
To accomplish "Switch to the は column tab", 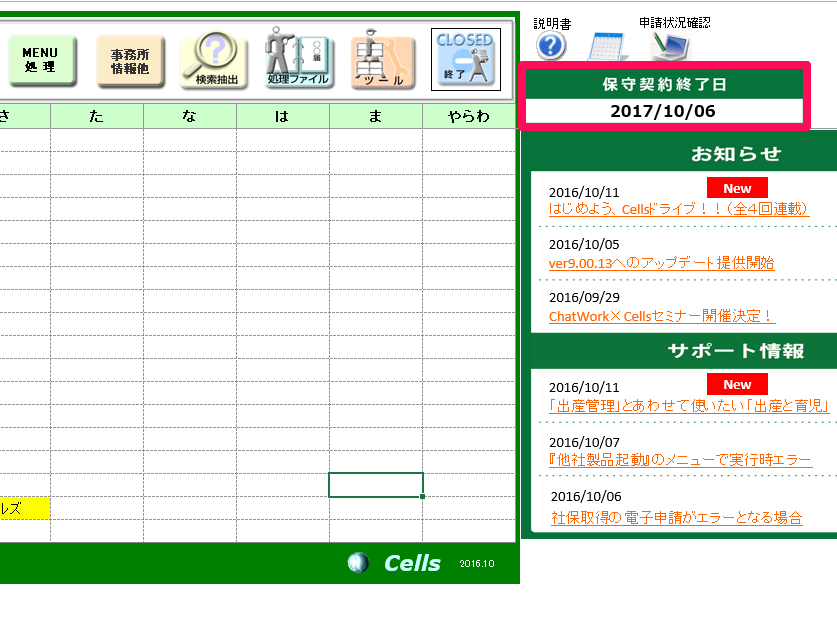I will [x=282, y=116].
